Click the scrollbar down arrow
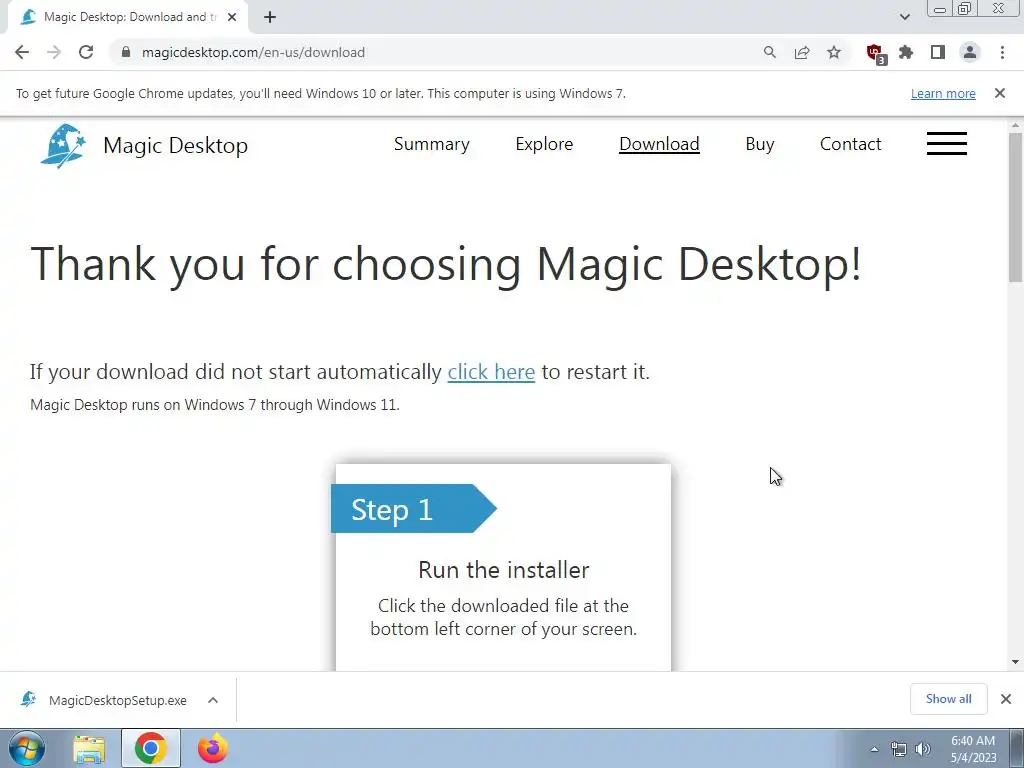The height and width of the screenshot is (768, 1024). click(x=1015, y=662)
